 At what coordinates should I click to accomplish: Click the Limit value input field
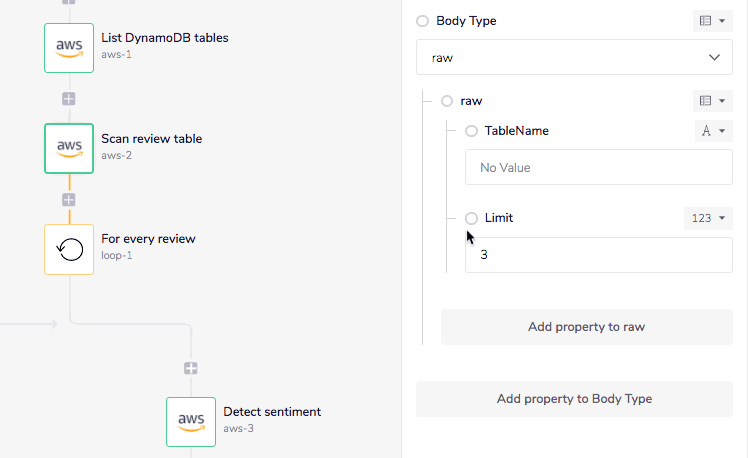click(x=598, y=255)
